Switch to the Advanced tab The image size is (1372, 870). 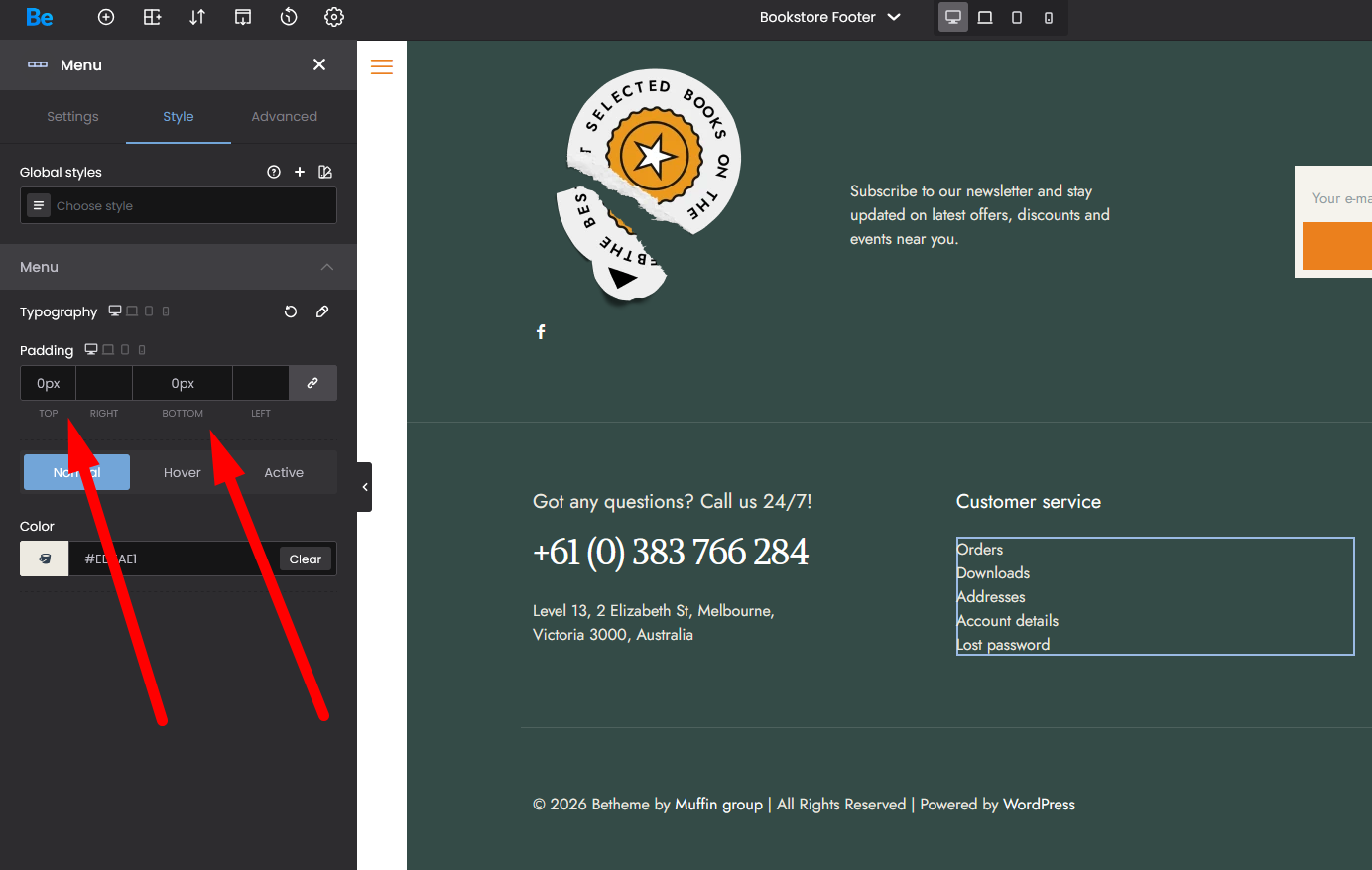click(x=284, y=116)
